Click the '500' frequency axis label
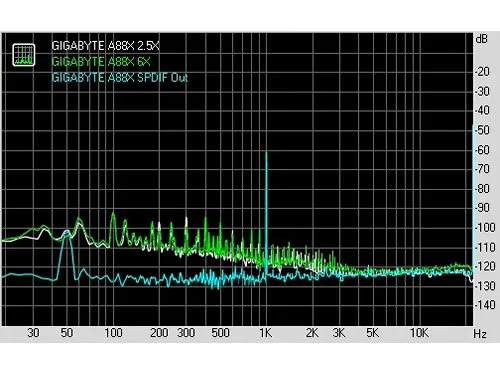This screenshot has height=375, width=500. [220, 333]
